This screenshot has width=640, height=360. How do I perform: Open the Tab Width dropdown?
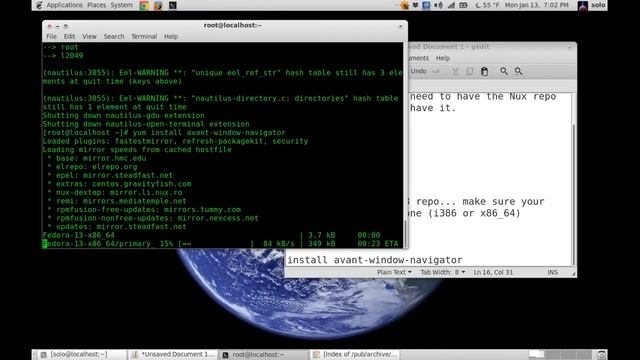click(443, 272)
